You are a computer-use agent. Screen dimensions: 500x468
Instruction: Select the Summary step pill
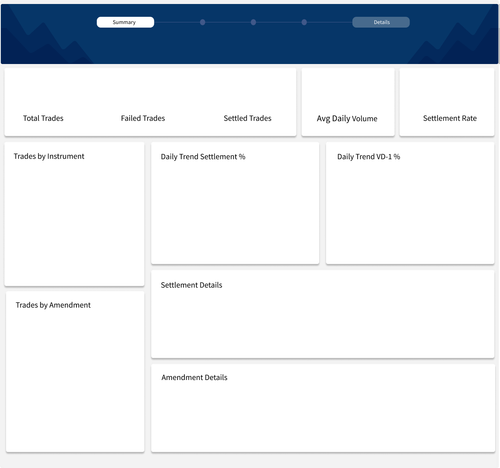125,22
